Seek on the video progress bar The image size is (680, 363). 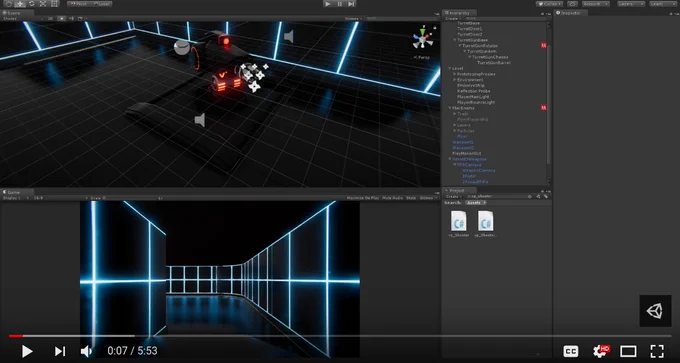[x=340, y=336]
